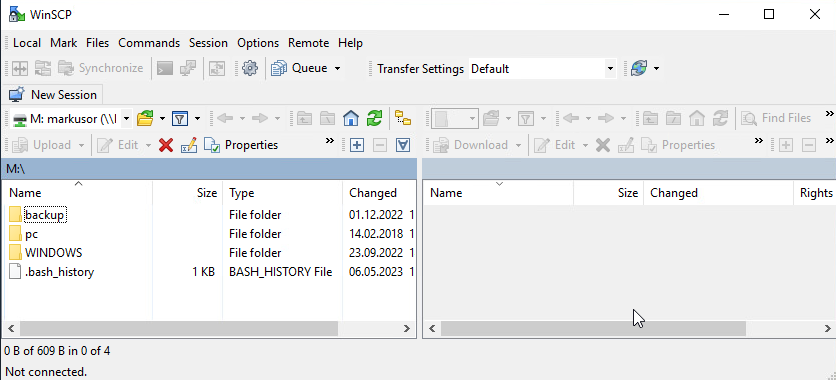This screenshot has width=836, height=380.
Task: Click the remote panel filter icon
Action: coord(526,118)
